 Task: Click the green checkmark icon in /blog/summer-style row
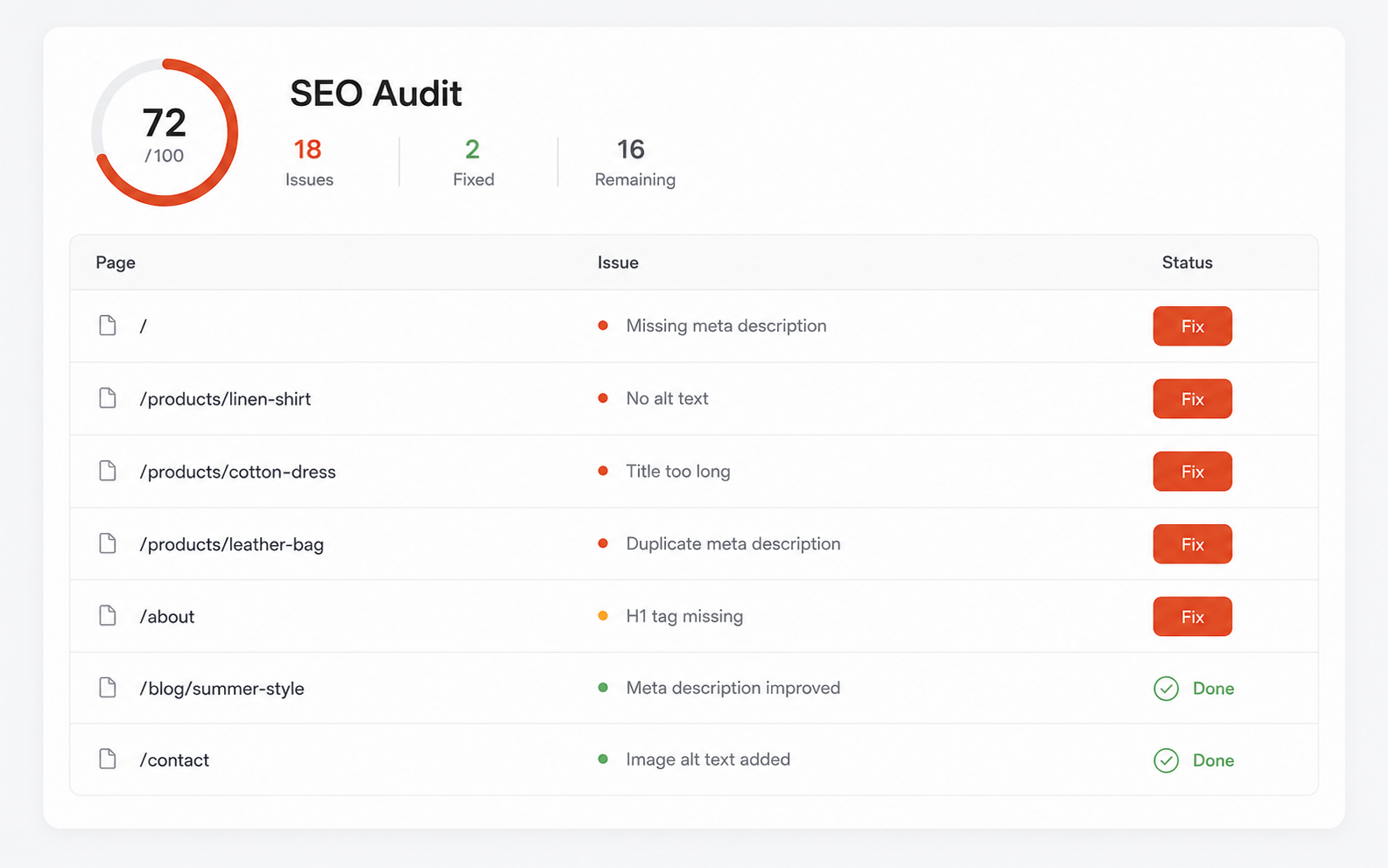click(x=1166, y=689)
